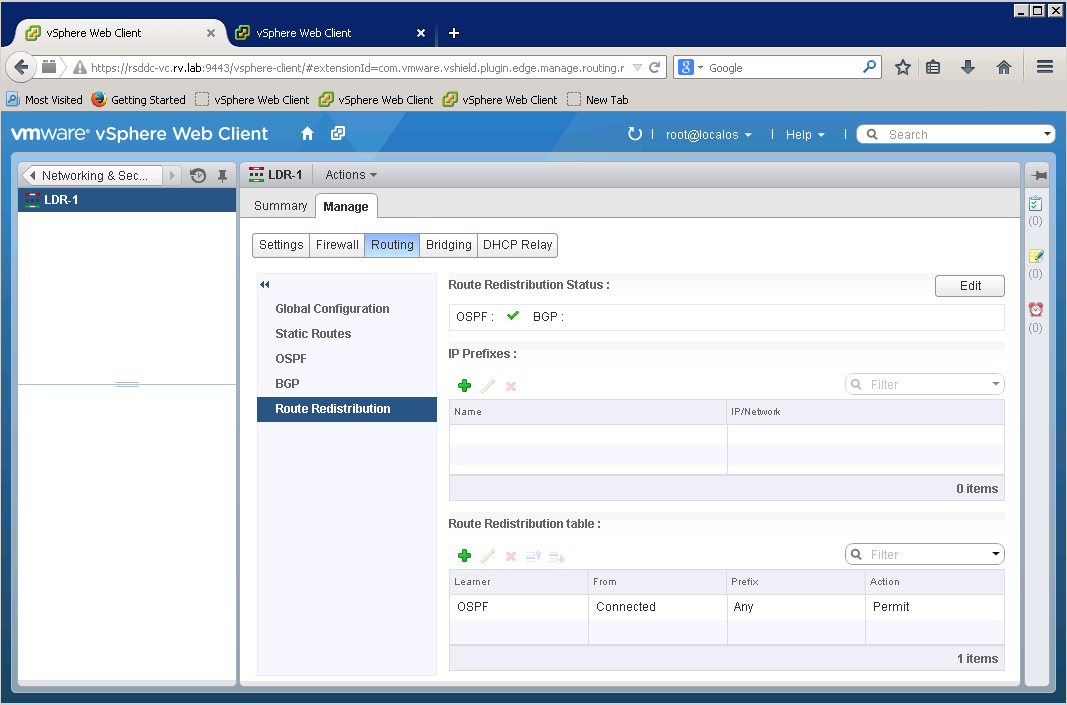Open the recent tasks panel icon

pos(1036,204)
